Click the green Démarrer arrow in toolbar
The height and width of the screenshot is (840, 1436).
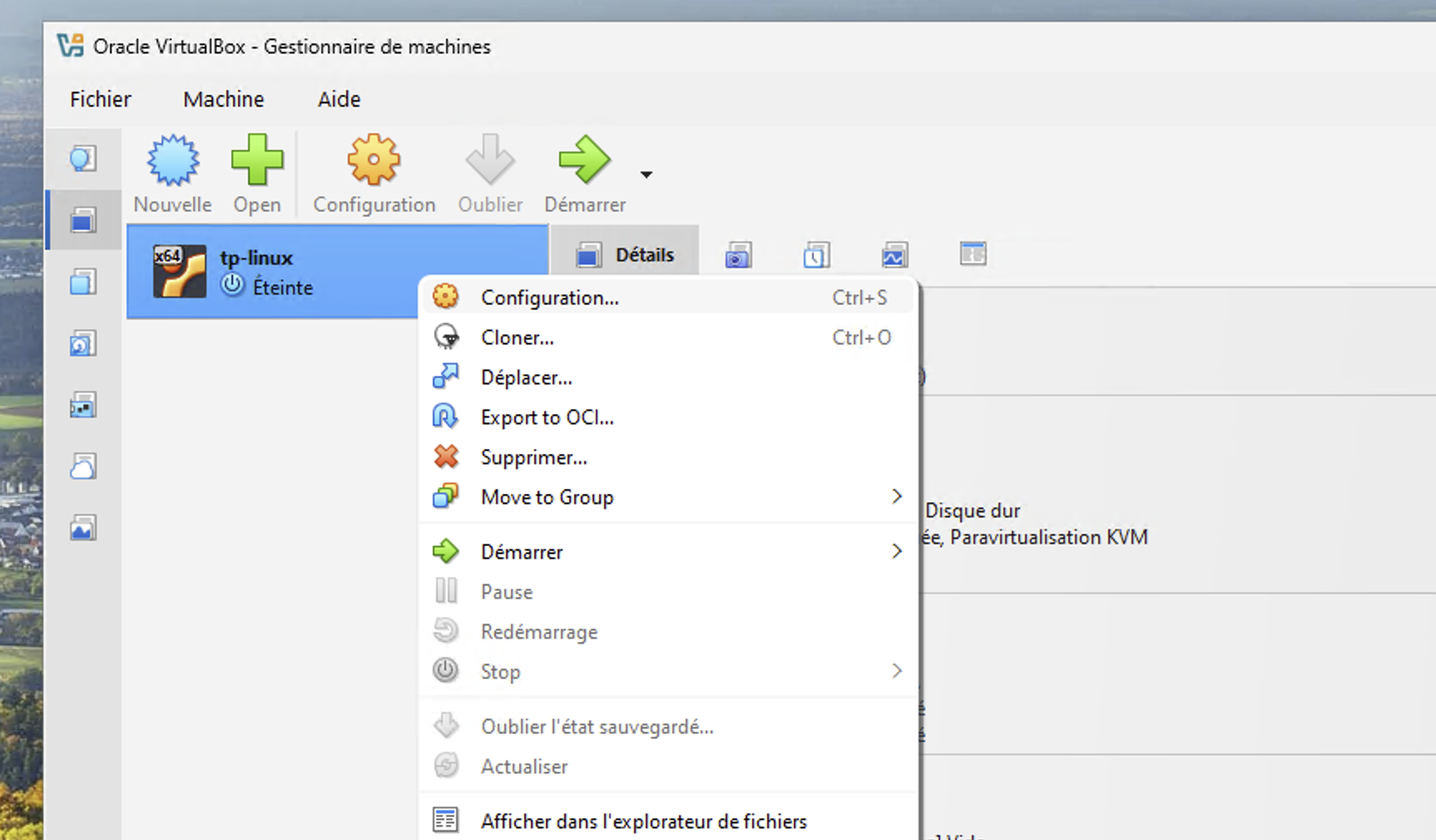pos(584,160)
